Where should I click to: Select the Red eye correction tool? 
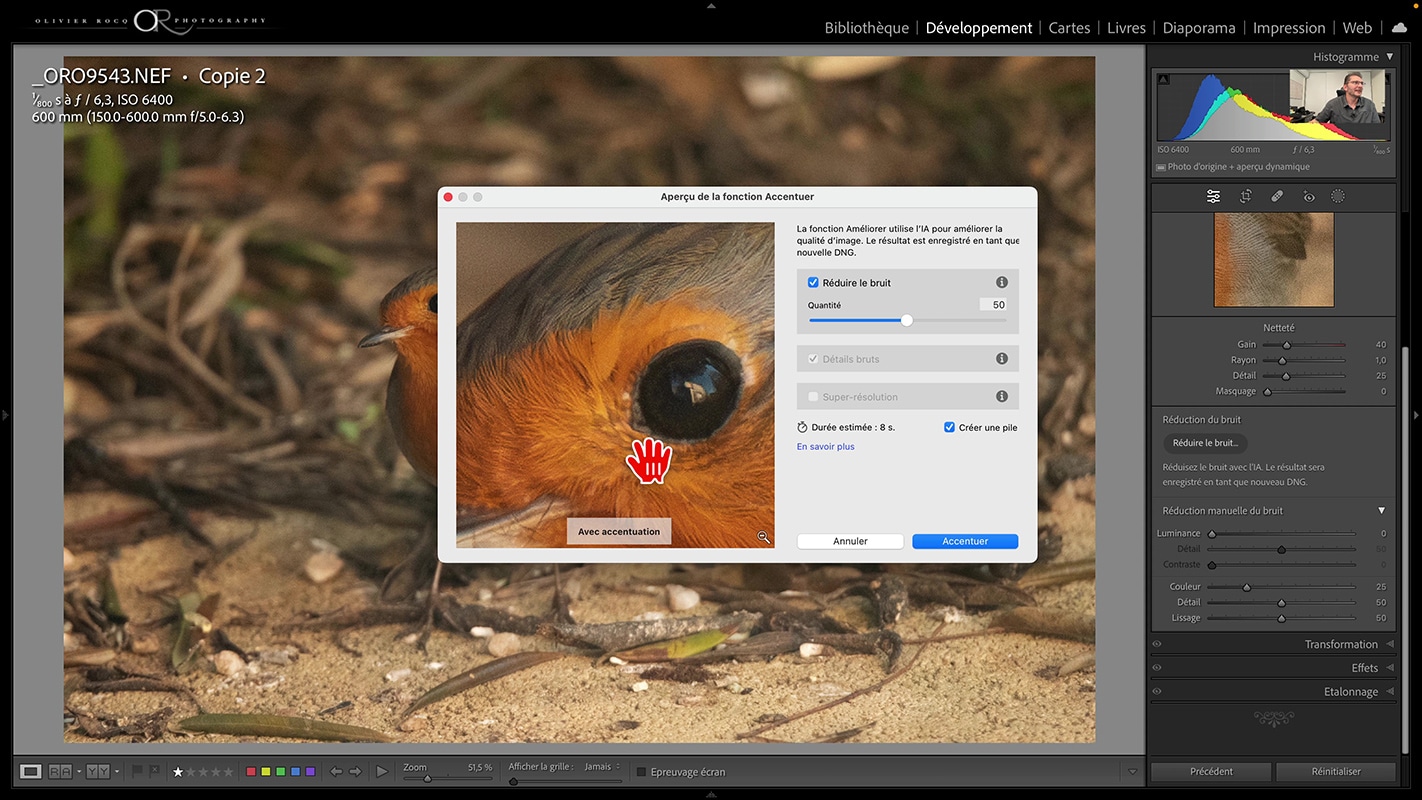(1309, 197)
